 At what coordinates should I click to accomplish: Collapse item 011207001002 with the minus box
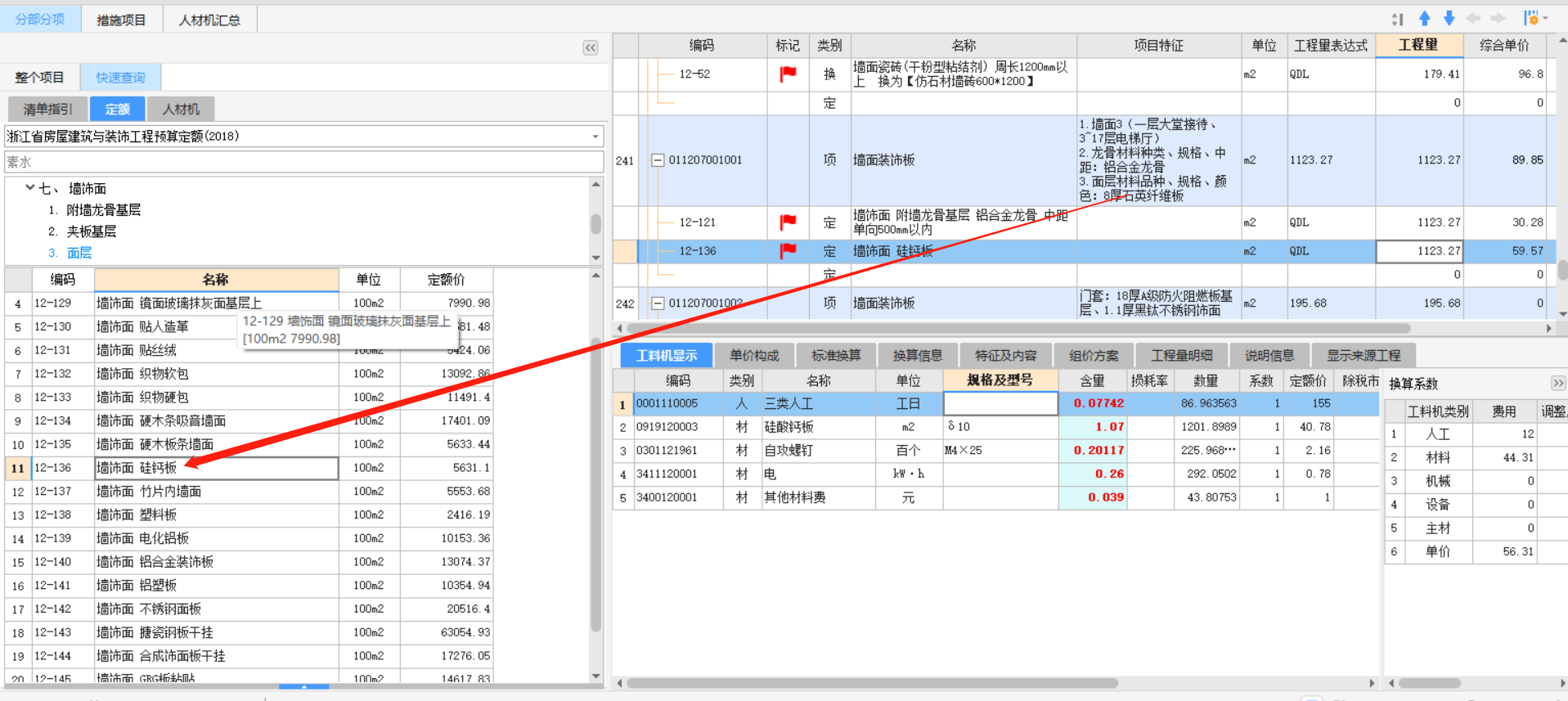(x=658, y=303)
